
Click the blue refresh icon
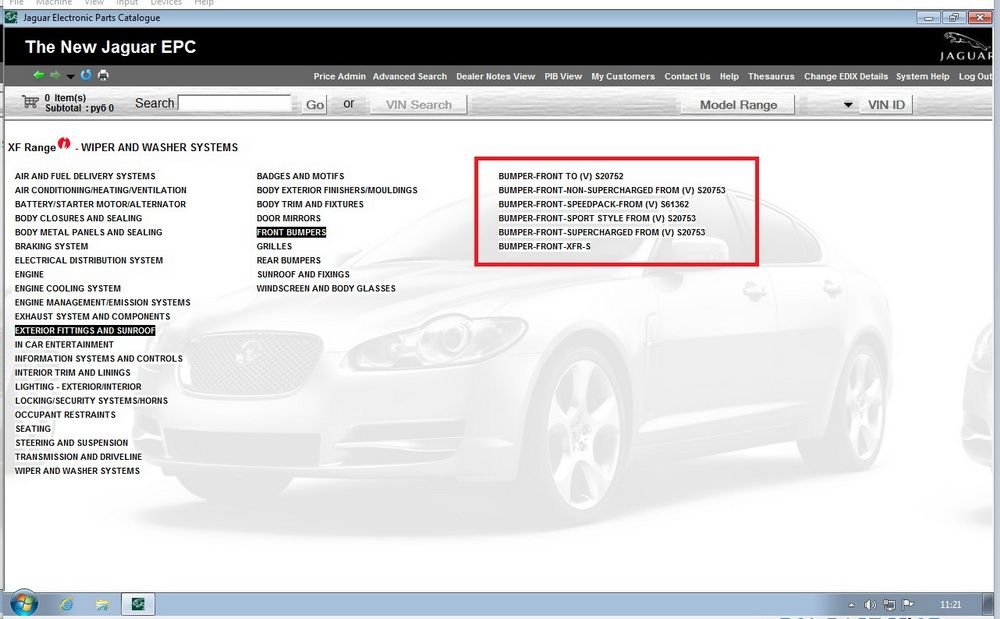coord(86,75)
